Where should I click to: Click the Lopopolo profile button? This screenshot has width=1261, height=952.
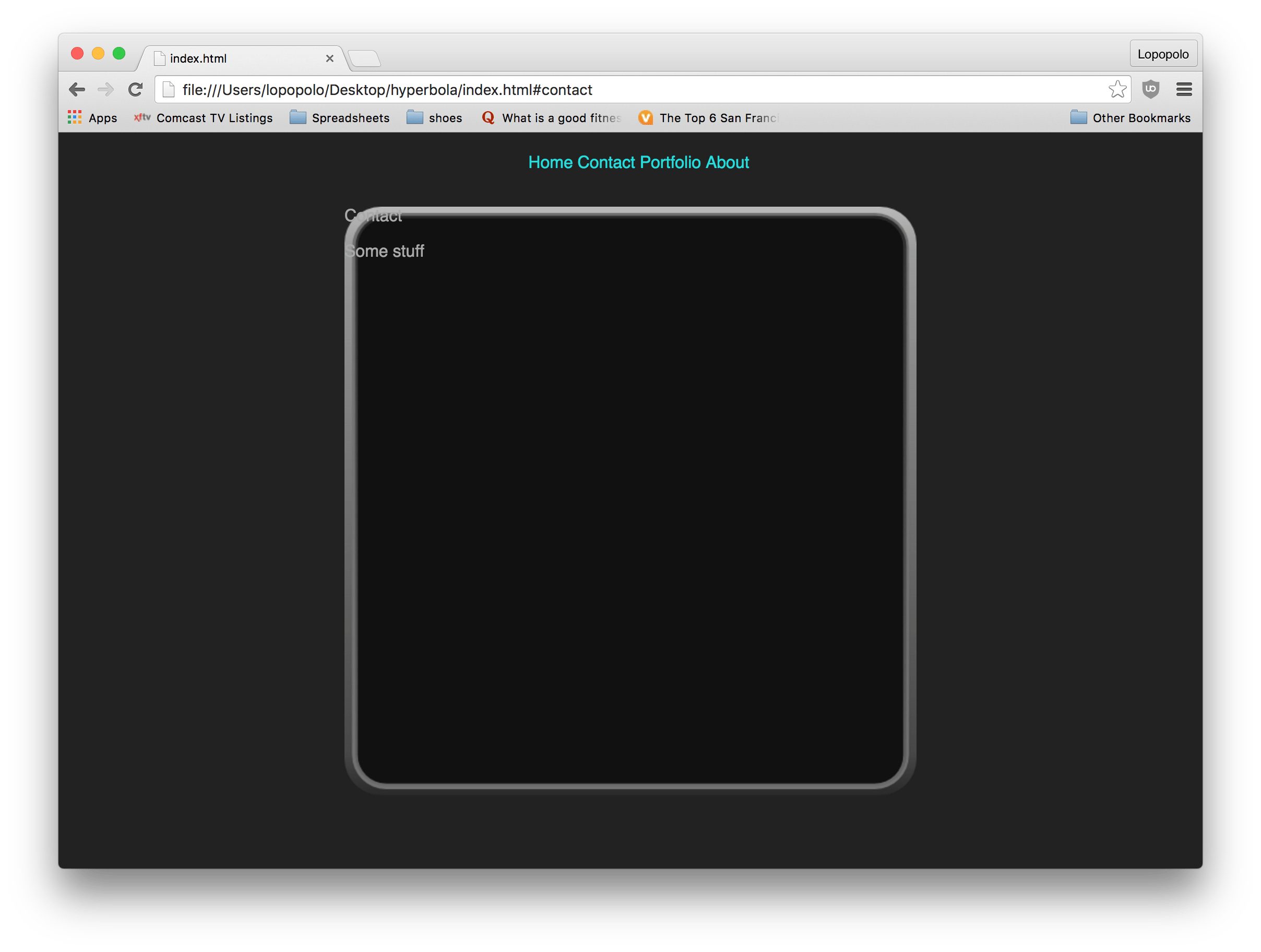(x=1163, y=54)
